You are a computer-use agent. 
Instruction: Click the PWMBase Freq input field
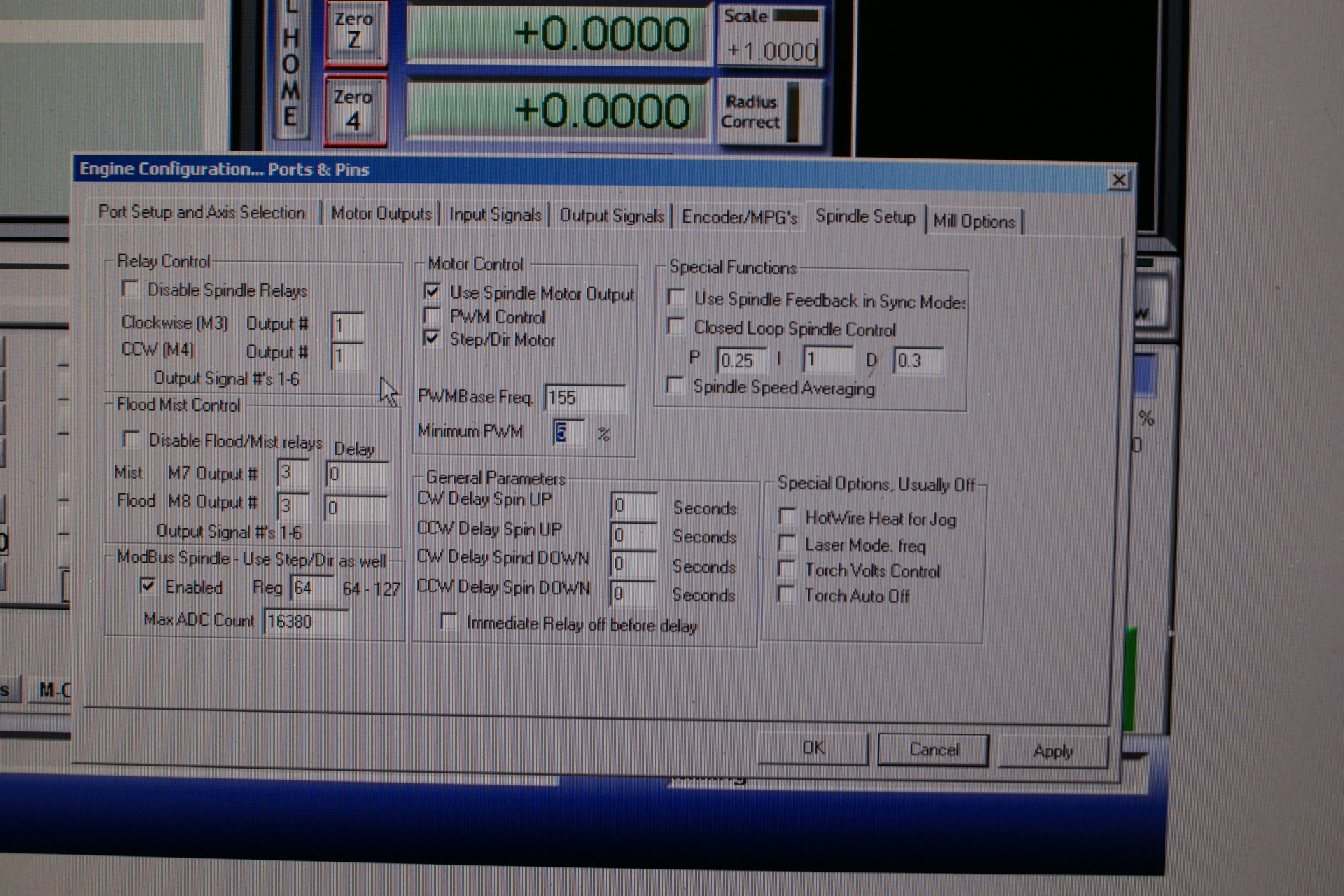coord(584,398)
